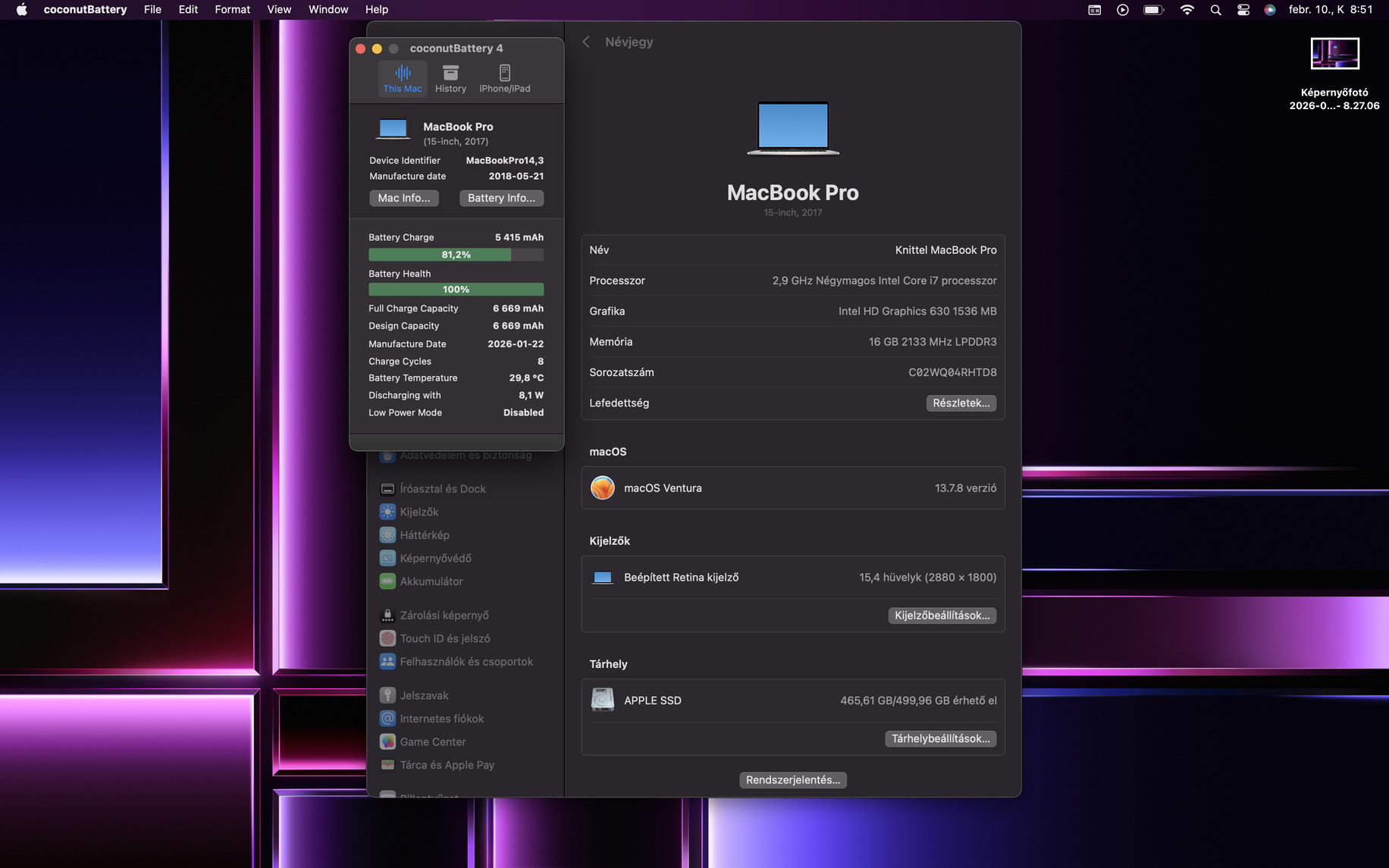Click the 2018-05-21 Mac manufacture date

point(516,177)
